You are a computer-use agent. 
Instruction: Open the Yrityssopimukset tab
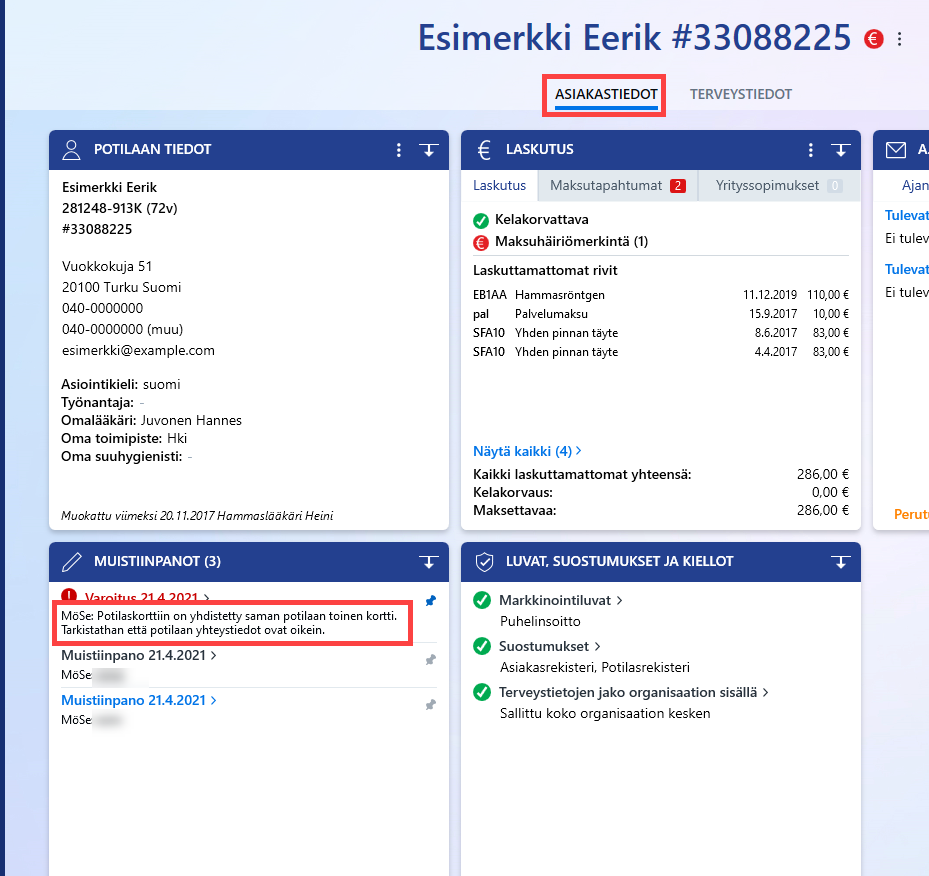pos(779,185)
